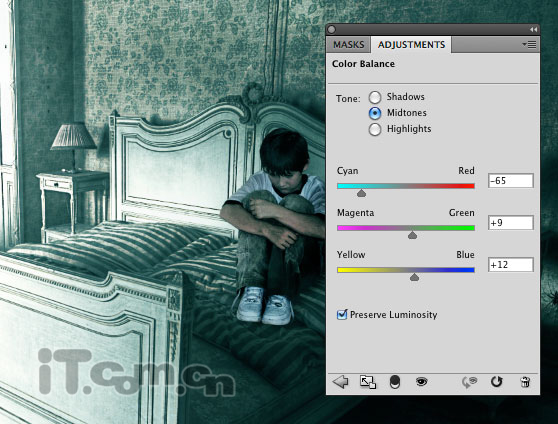Click the Cyan/Red value field showing -65
Image resolution: width=558 pixels, height=424 pixels.
click(511, 181)
